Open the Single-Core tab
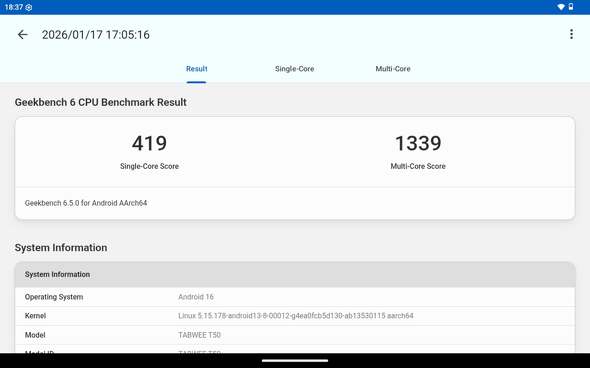Viewport: 590px width, 368px height. click(294, 69)
